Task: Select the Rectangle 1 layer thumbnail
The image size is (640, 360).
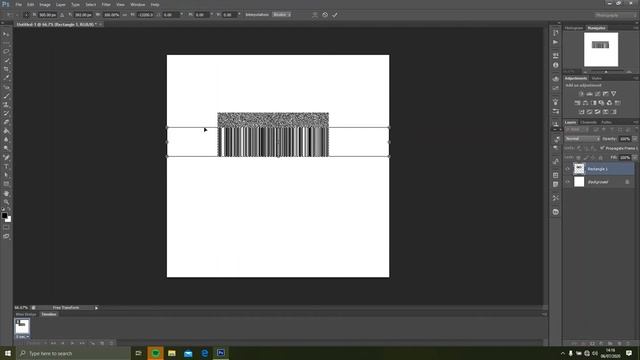Action: click(x=579, y=169)
